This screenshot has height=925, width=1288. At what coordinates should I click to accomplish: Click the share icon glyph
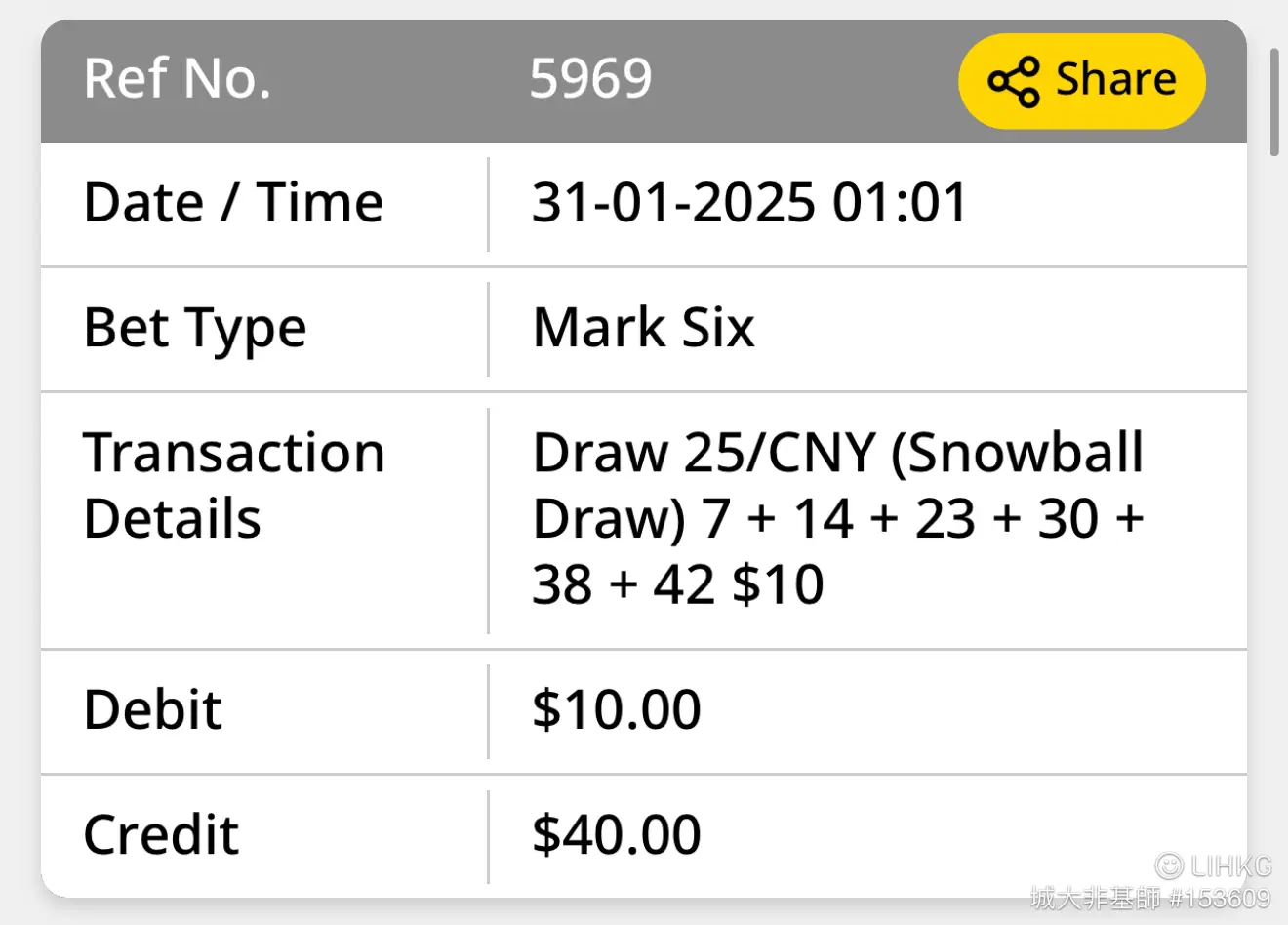[1014, 81]
